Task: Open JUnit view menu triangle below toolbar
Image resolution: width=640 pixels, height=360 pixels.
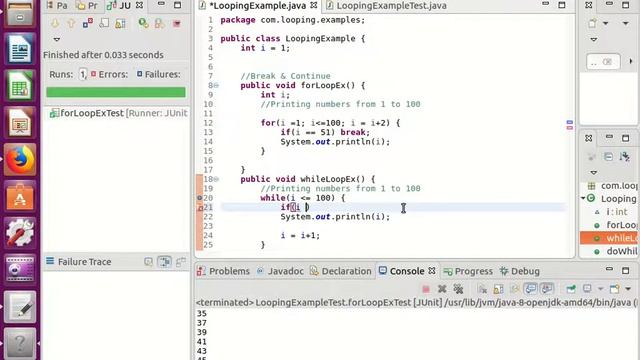Action: [57, 40]
